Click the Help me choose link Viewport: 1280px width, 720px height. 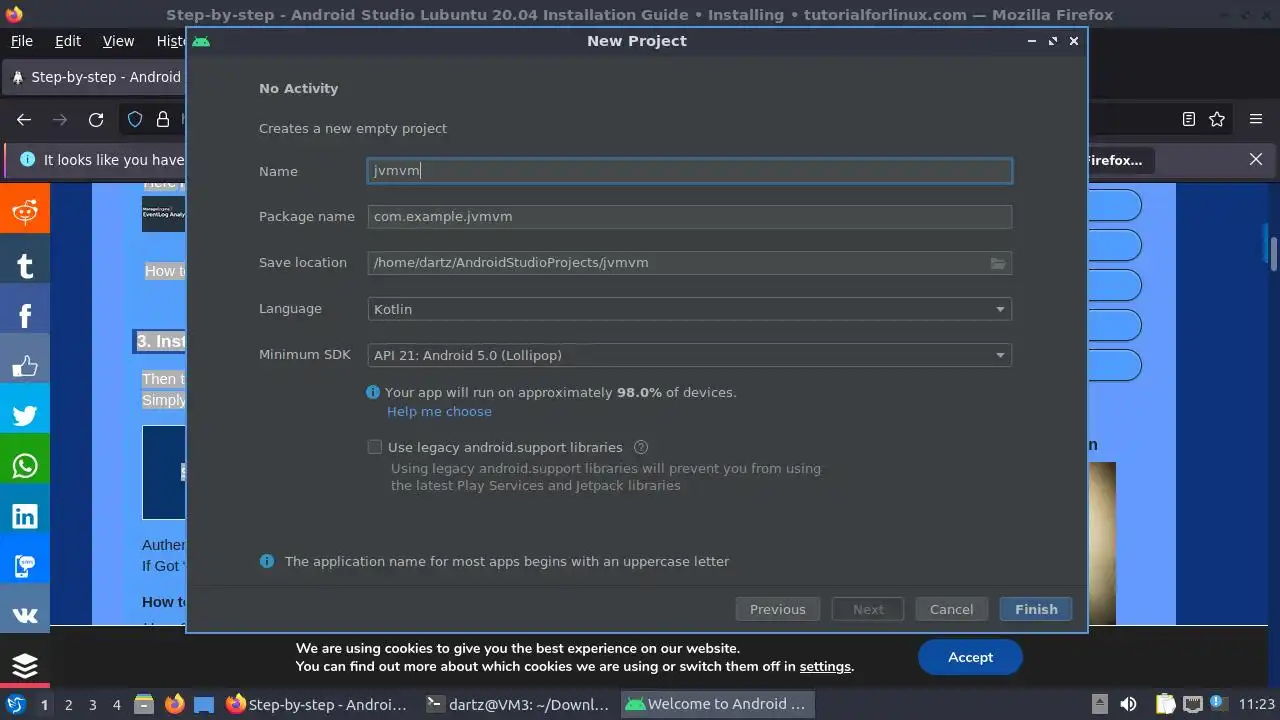(x=439, y=412)
